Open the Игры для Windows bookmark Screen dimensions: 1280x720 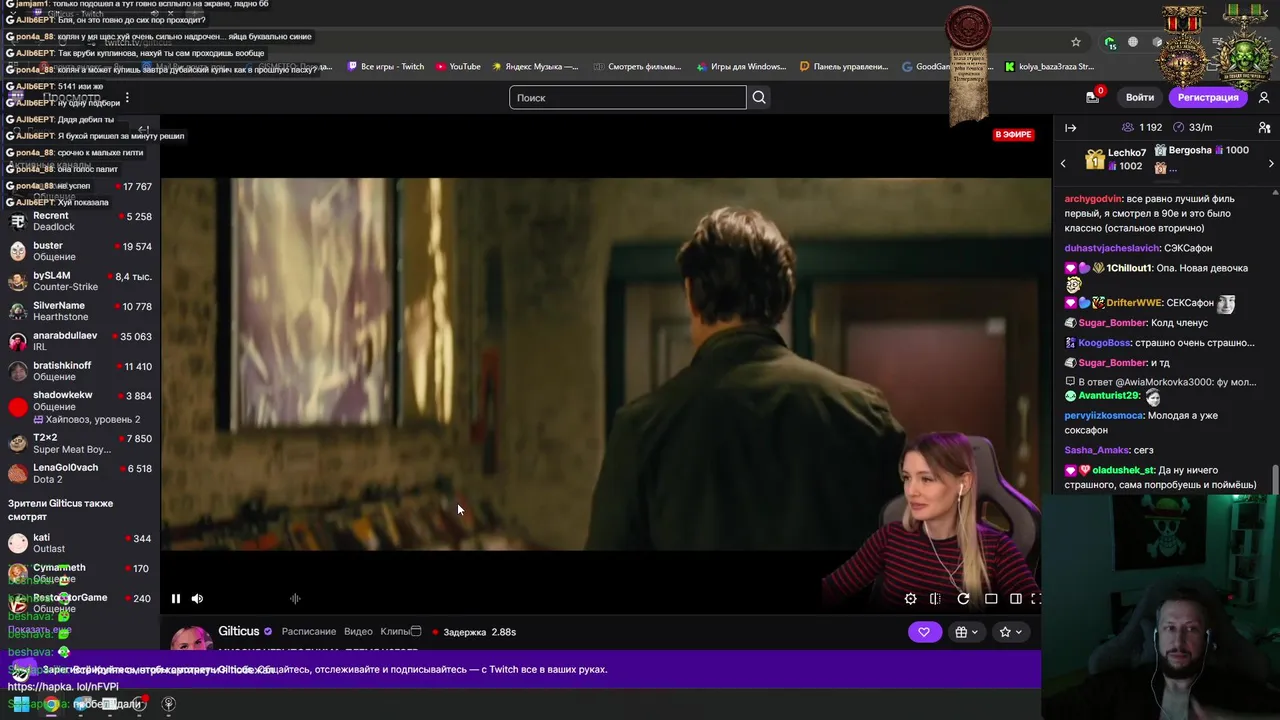[x=740, y=67]
